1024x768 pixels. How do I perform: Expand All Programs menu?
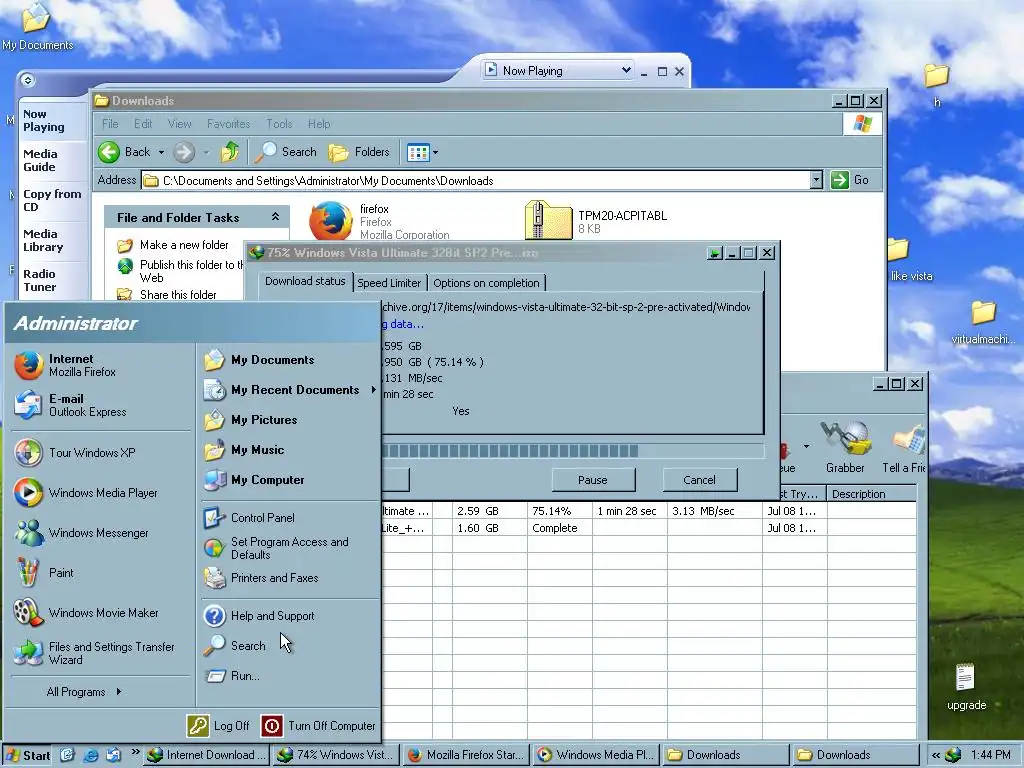point(84,692)
